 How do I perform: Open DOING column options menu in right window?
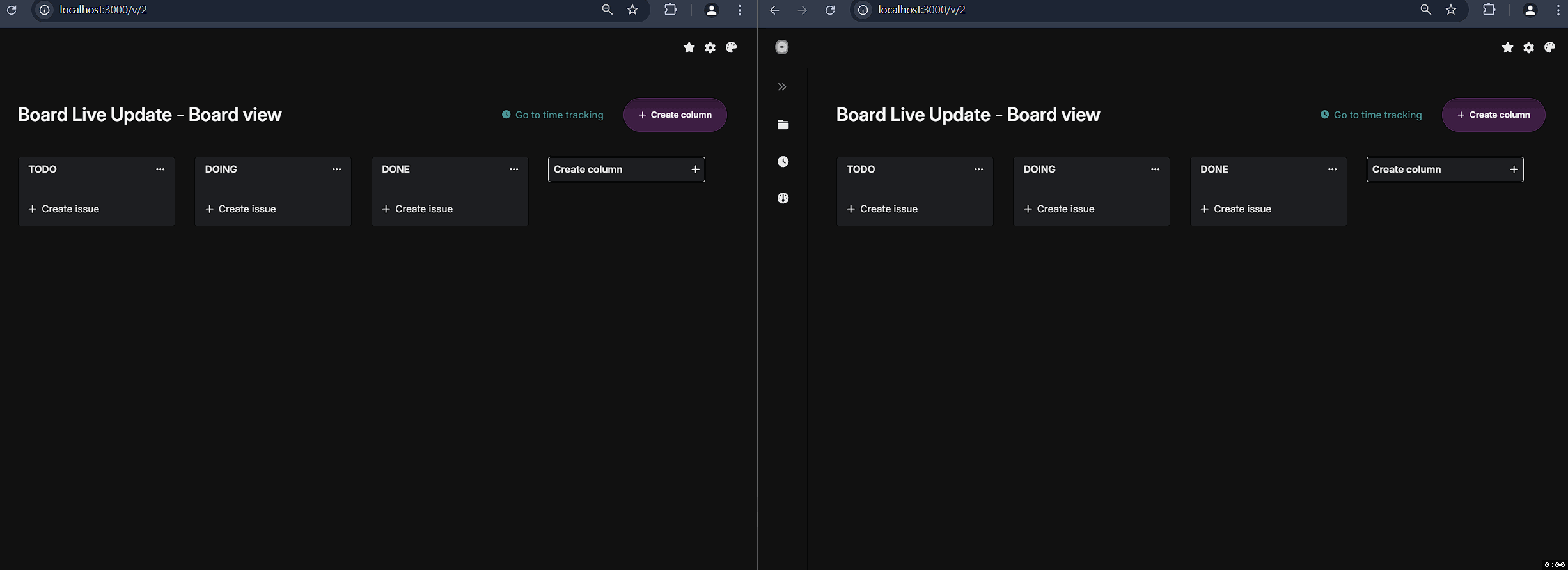pyautogui.click(x=1155, y=170)
